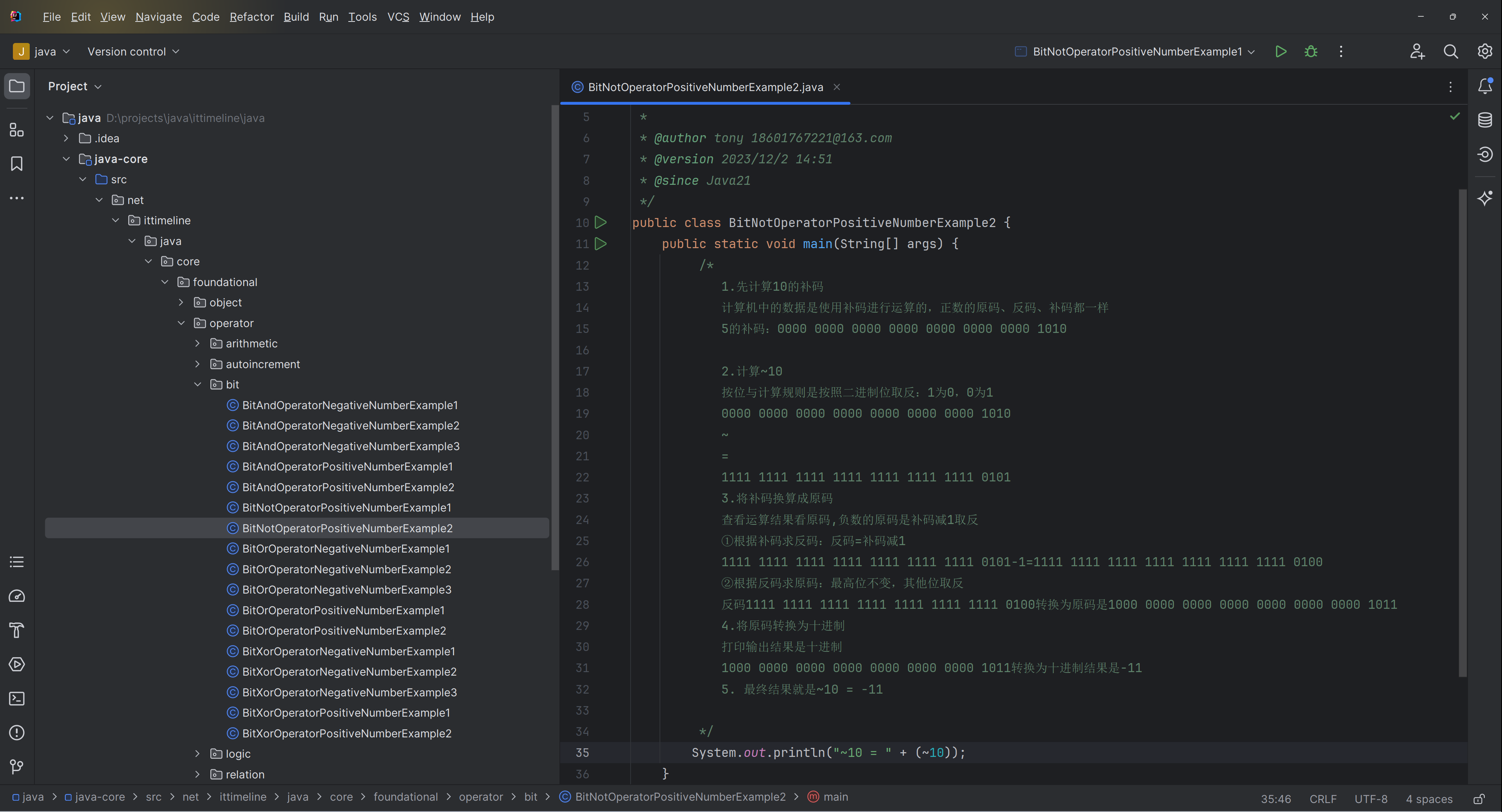Open the Build menu
Viewport: 1502px width, 812px height.
pos(296,17)
